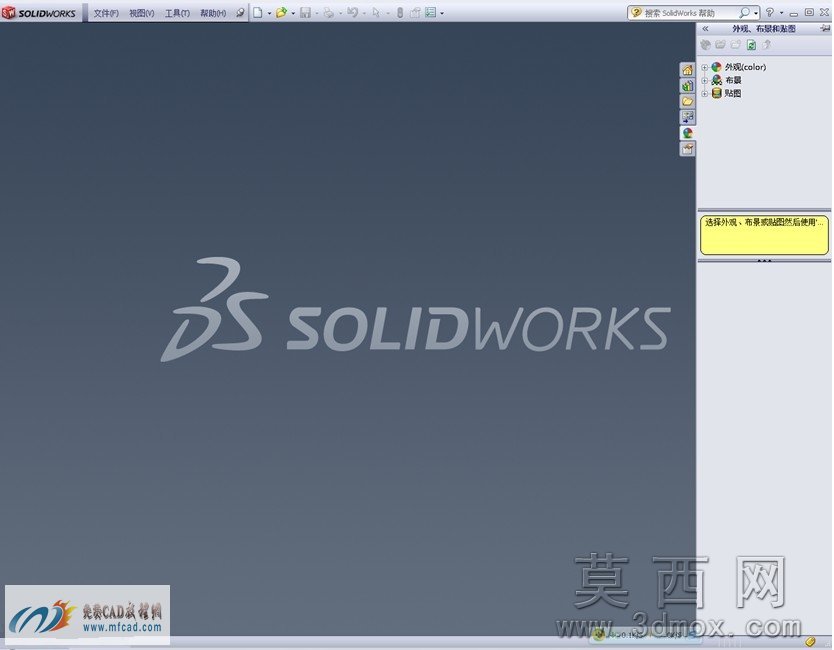Open the View Palette tab icon
This screenshot has height=650, width=834.
688,117
